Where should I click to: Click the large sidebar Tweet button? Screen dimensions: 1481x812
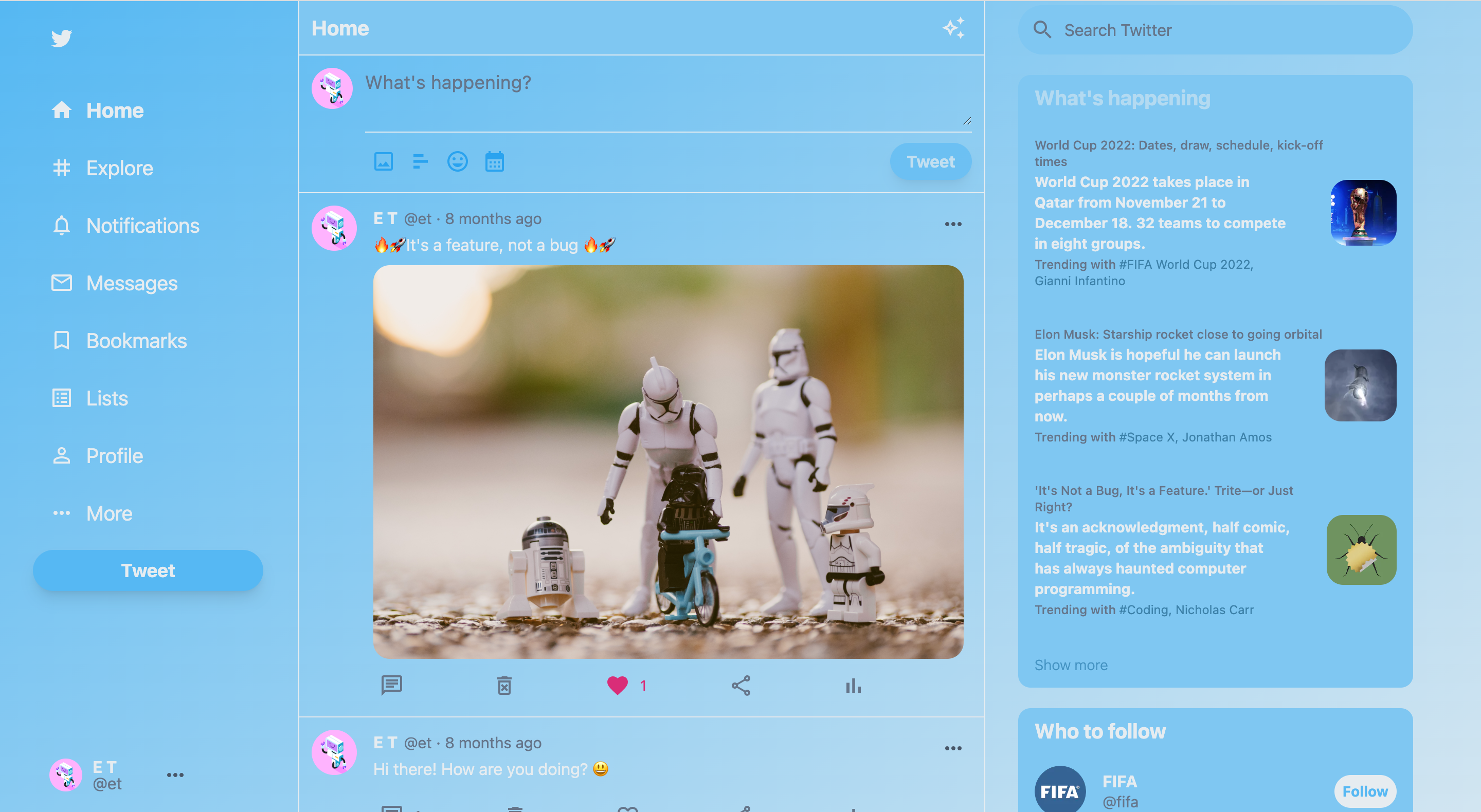(x=148, y=570)
